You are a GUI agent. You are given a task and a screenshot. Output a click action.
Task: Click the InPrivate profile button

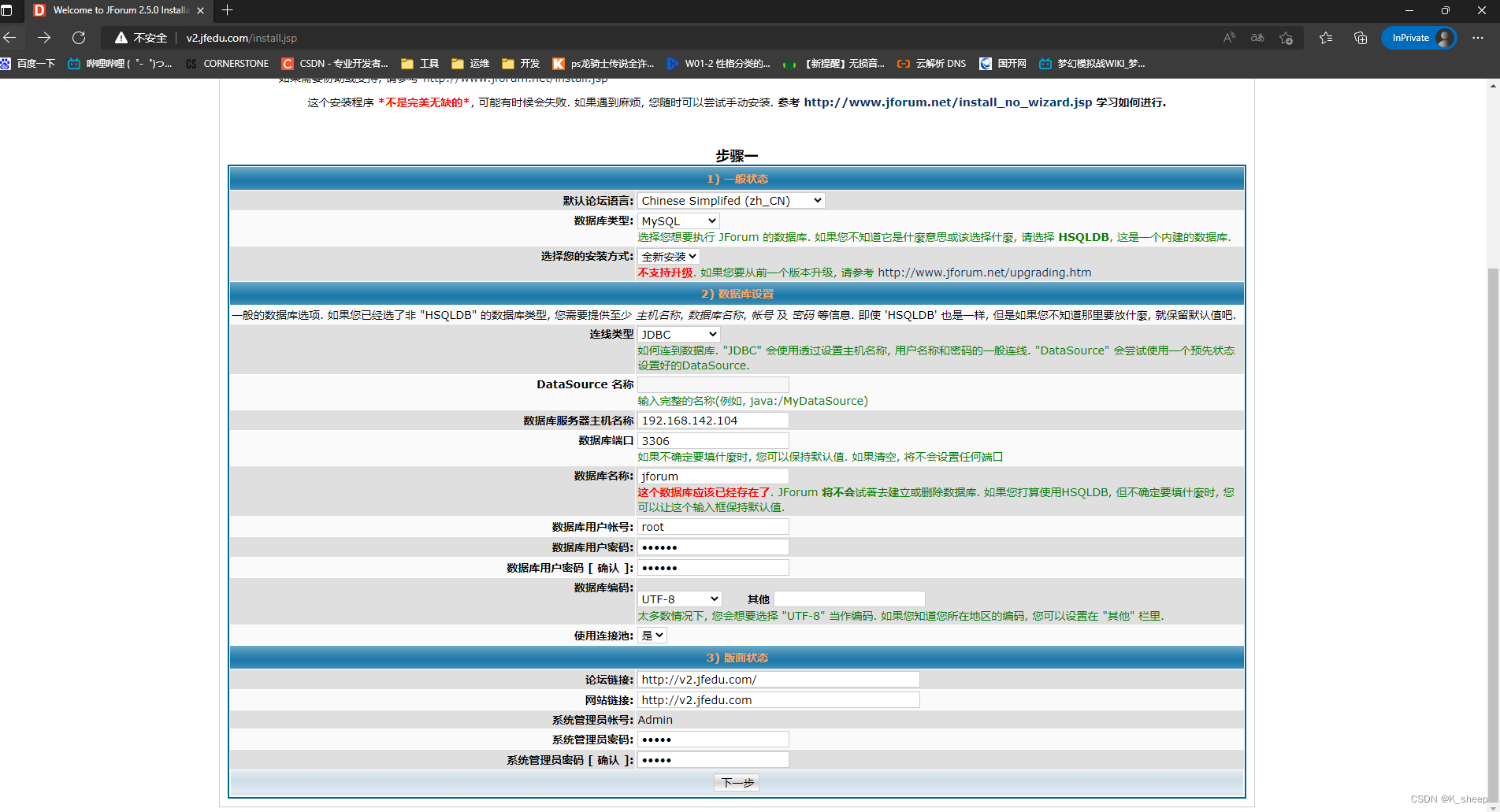1419,38
